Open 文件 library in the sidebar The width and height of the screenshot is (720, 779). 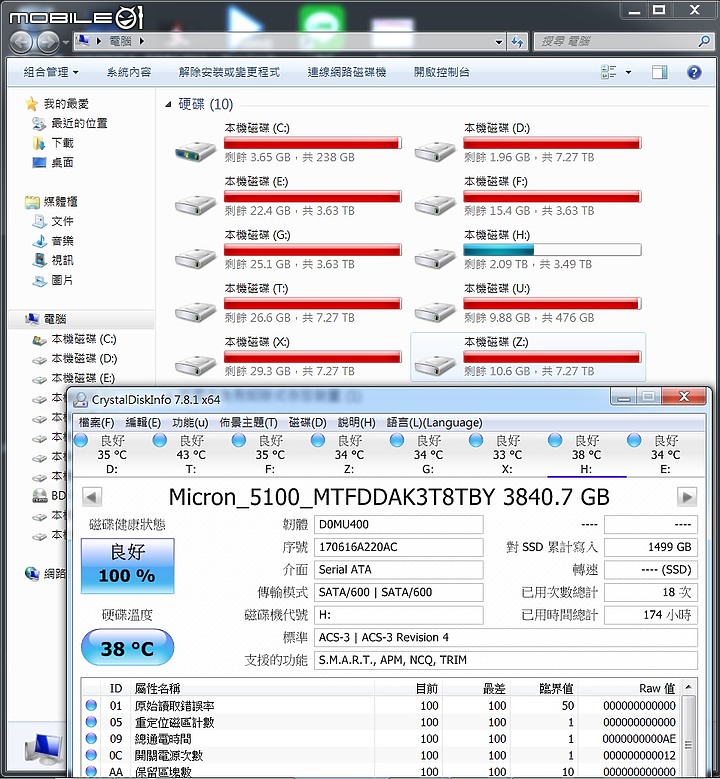[x=62, y=221]
